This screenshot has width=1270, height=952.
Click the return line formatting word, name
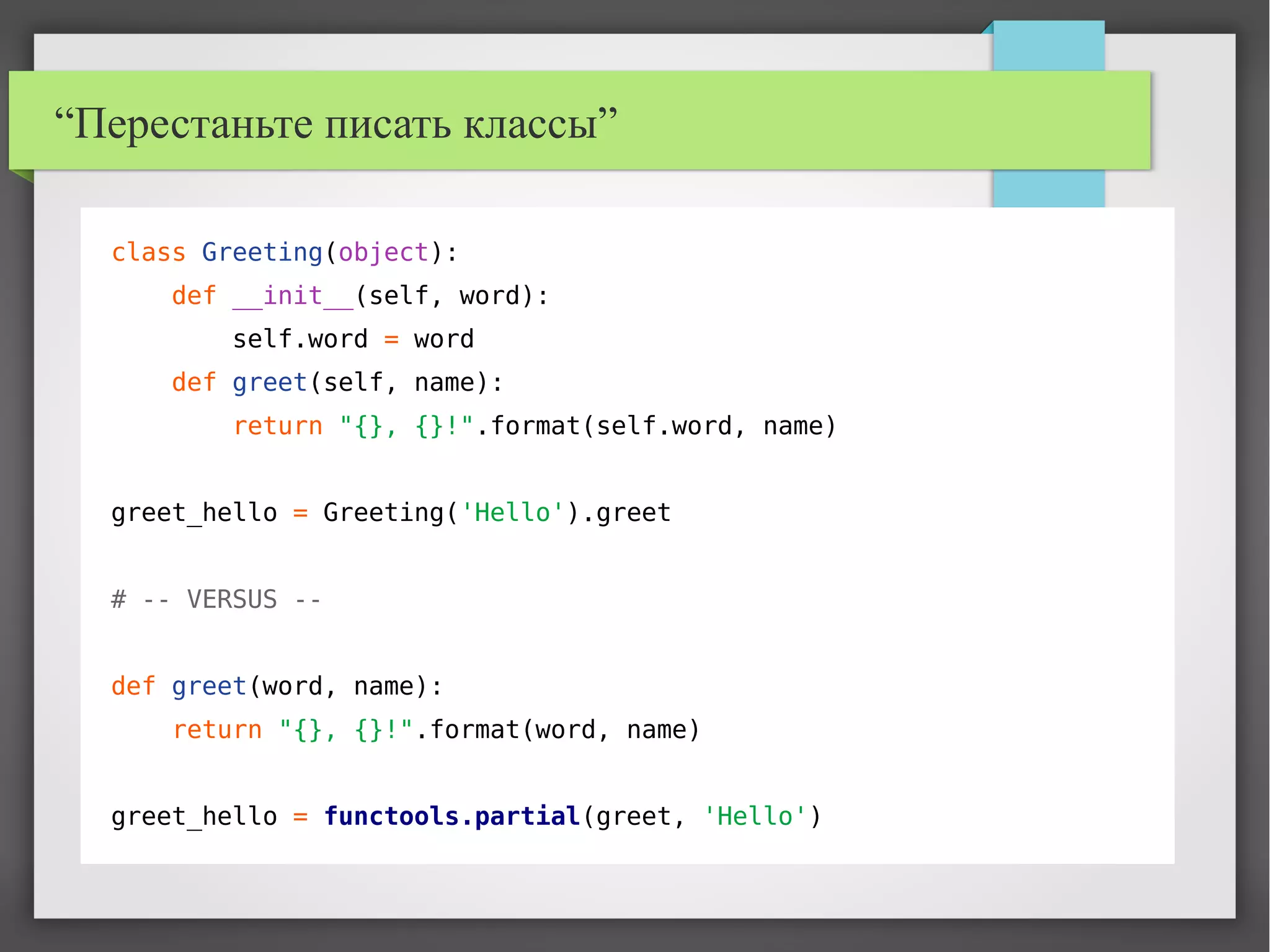[437, 730]
